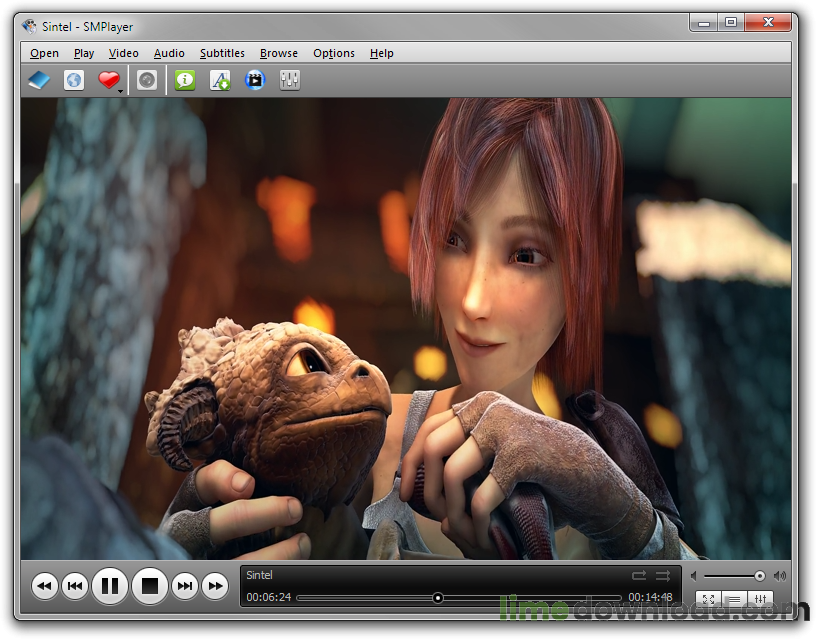
Task: Click the Open File book icon
Action: point(38,81)
